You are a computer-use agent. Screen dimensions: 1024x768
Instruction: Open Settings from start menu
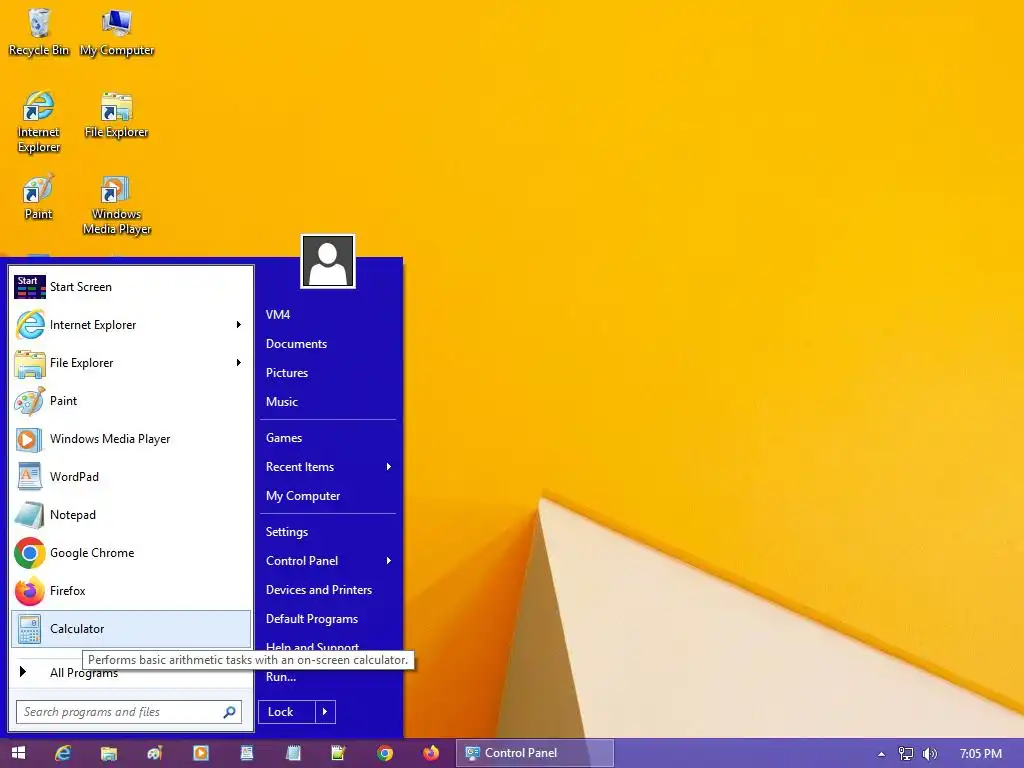point(287,532)
